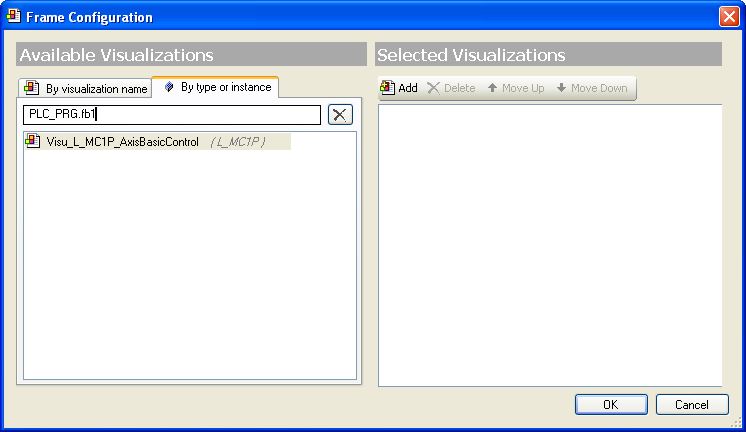Screen dimensions: 746x432
Task: Select Visu_L_MC1P_AxisBasicControl in the list
Action: pyautogui.click(x=157, y=142)
